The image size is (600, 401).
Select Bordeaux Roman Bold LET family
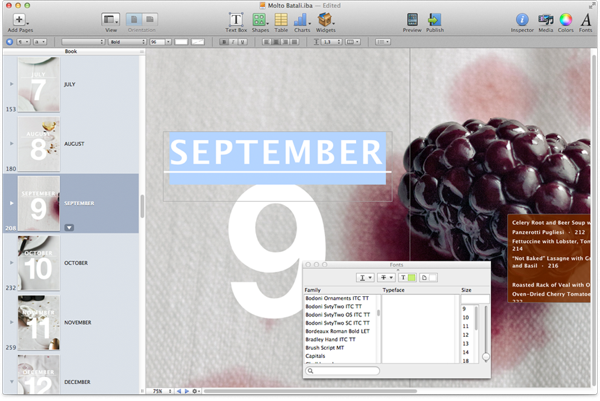click(337, 331)
